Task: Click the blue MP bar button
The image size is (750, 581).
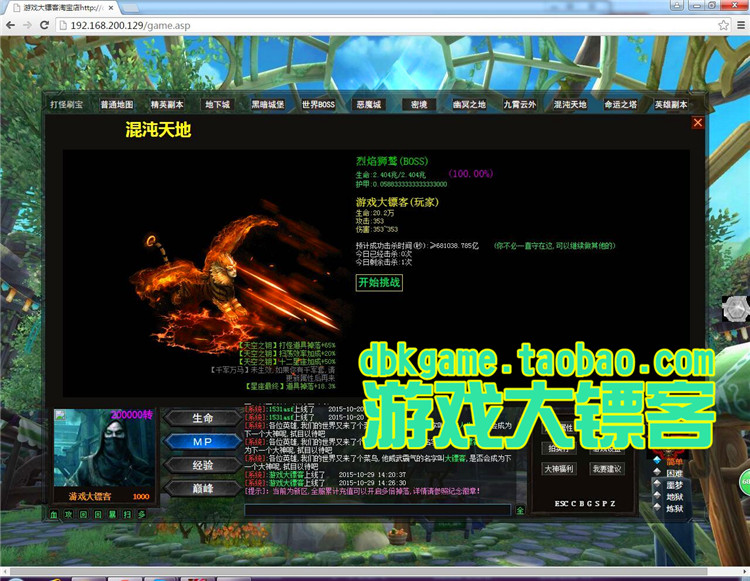Action: tap(203, 441)
